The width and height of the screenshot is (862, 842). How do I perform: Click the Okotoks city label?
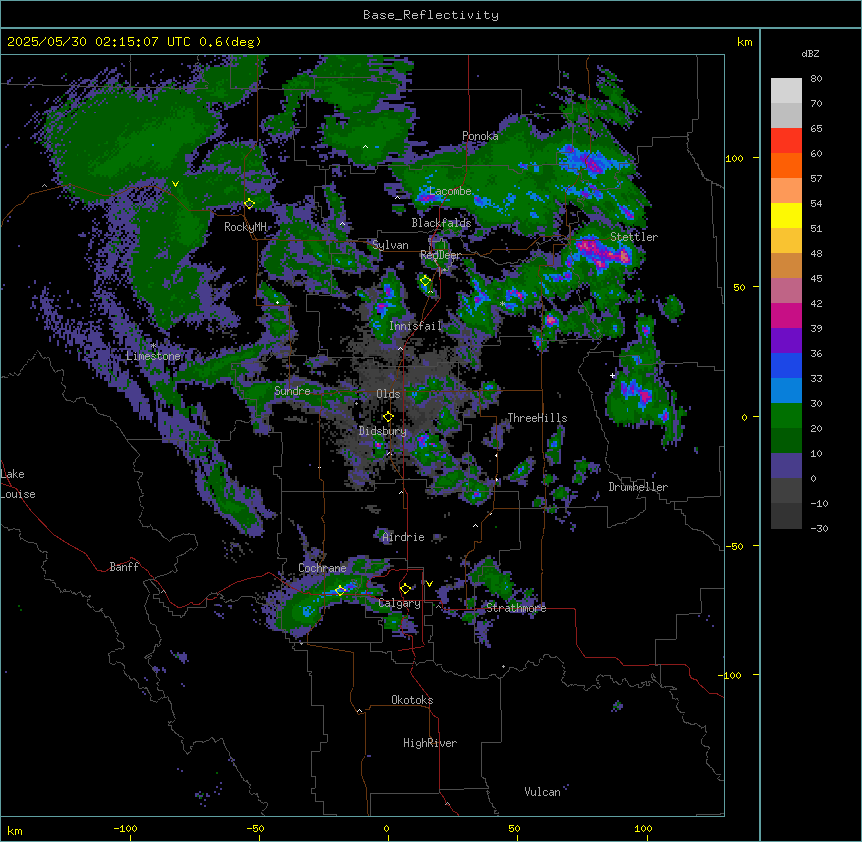[412, 700]
